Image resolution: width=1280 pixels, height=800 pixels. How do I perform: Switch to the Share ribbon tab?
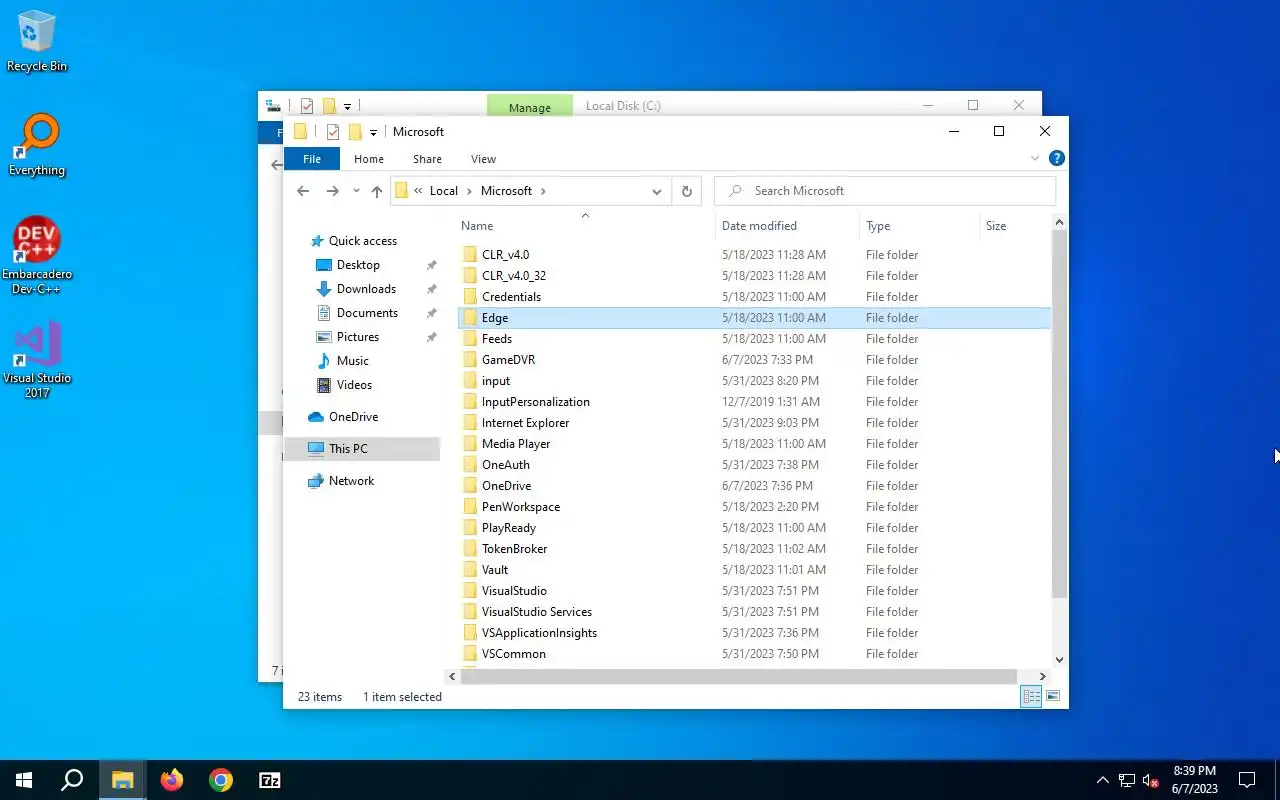pos(427,159)
